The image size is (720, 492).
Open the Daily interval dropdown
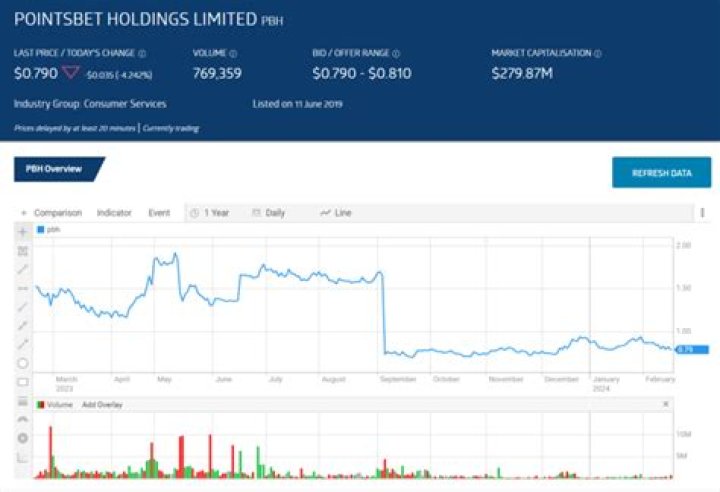[x=269, y=213]
